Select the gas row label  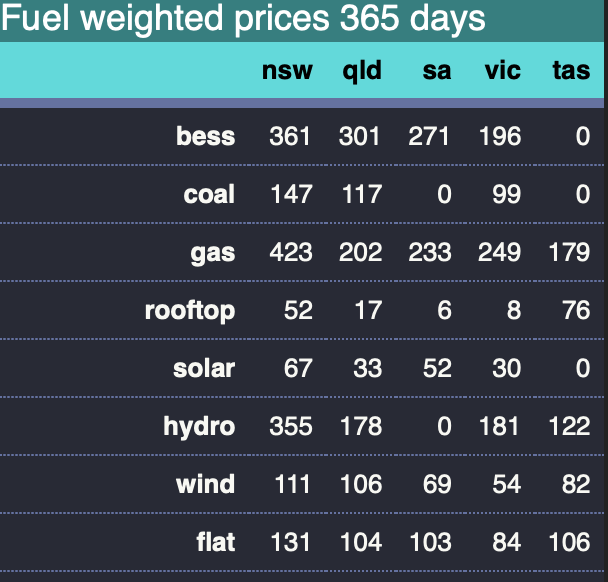point(213,252)
